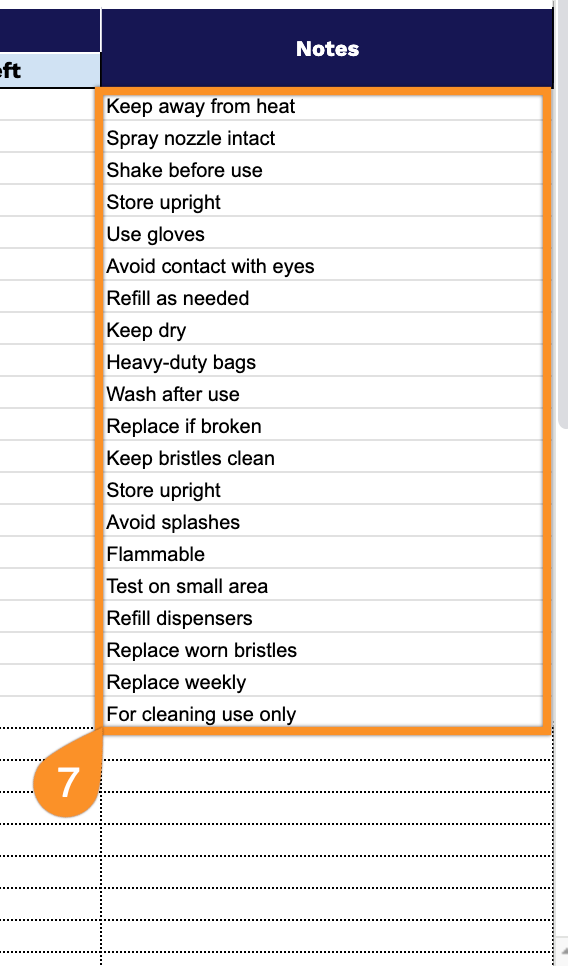Viewport: 568px width, 966px height.
Task: Select the 'Replace worn bristles' cell
Action: click(322, 651)
